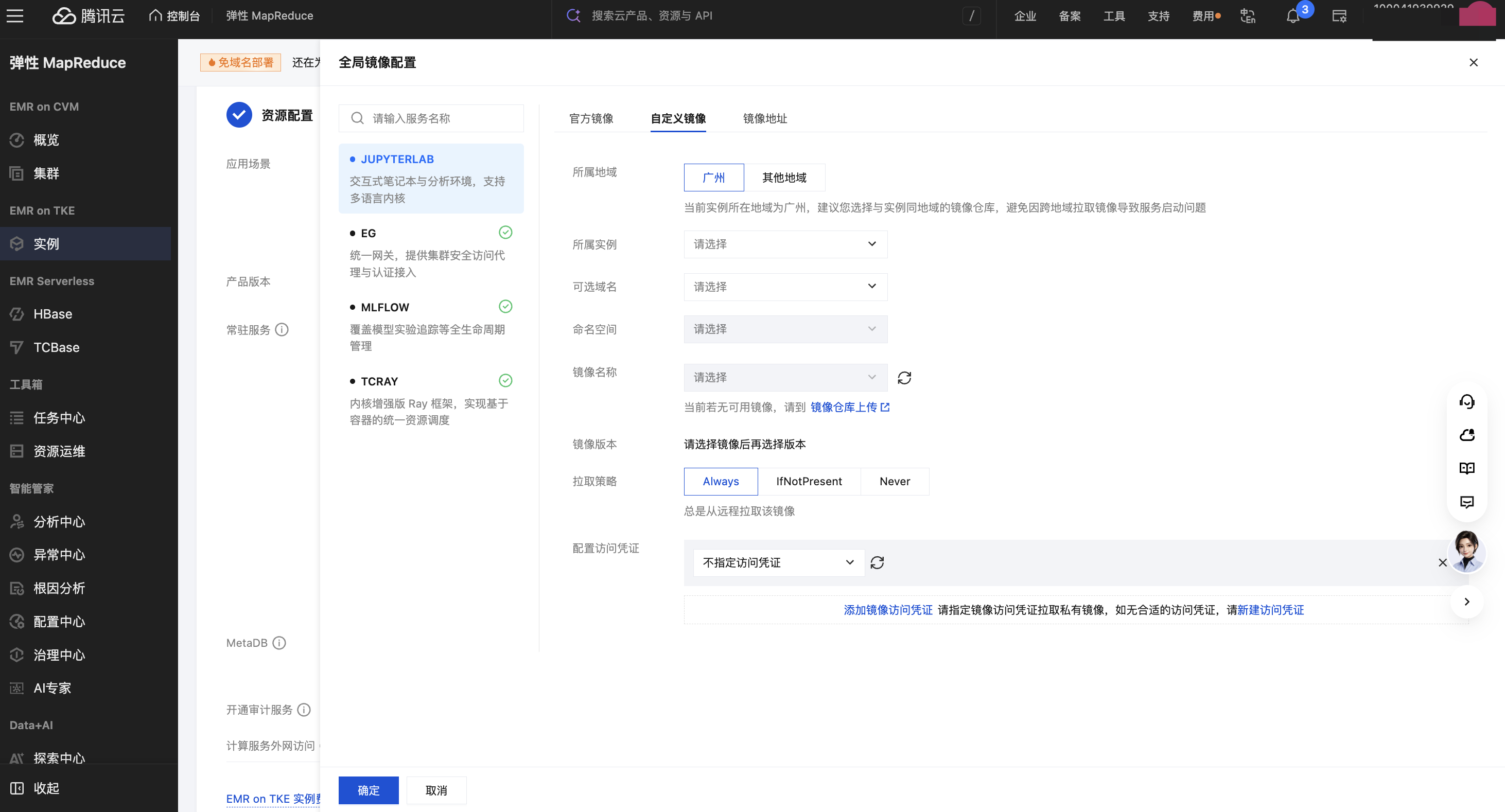Open the 企业 top menu
The width and height of the screenshot is (1505, 812).
1025,16
